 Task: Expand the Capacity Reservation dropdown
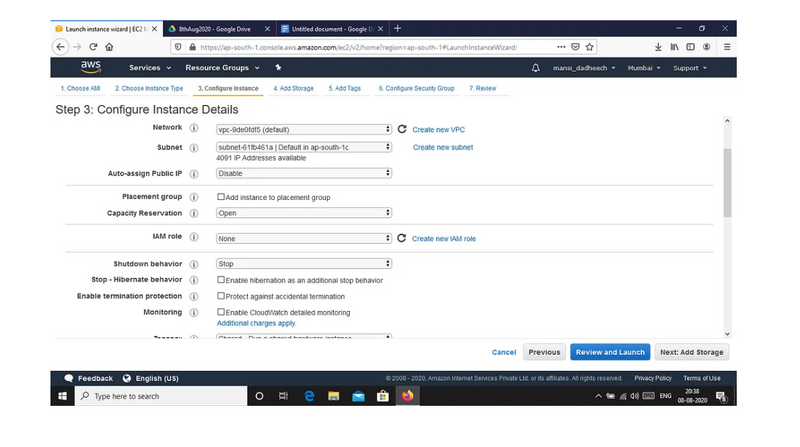pos(304,213)
